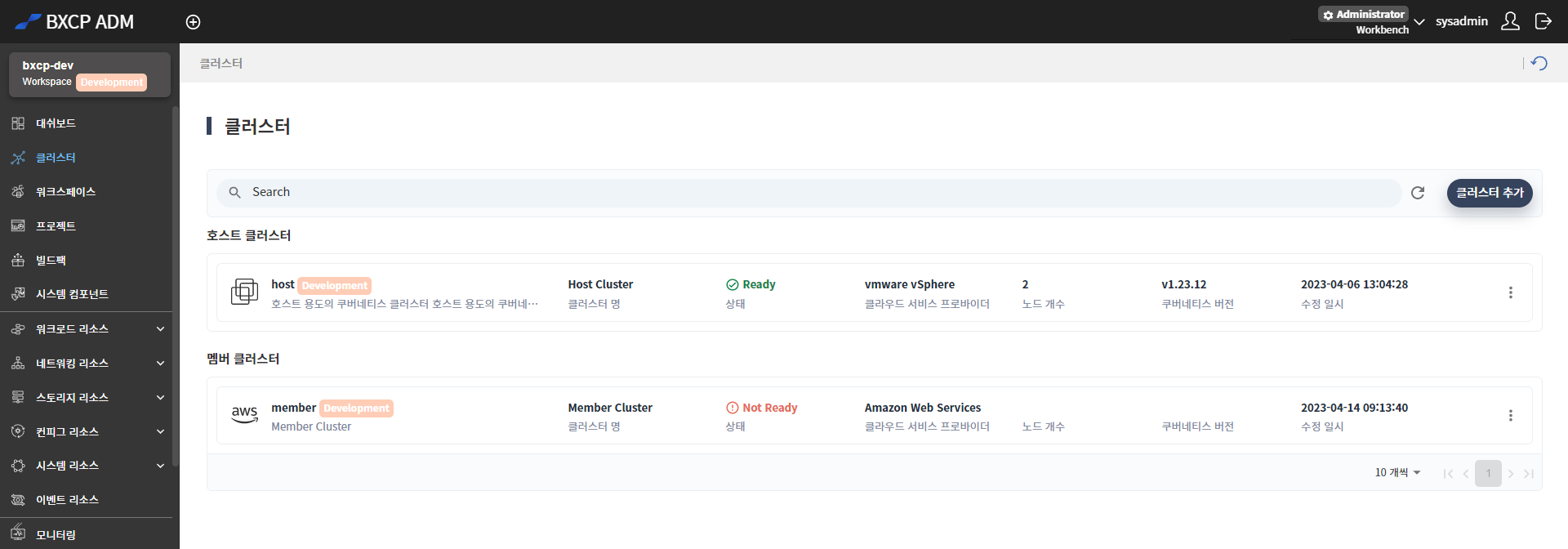The image size is (1568, 549).
Task: Open the host cluster name
Action: [283, 284]
